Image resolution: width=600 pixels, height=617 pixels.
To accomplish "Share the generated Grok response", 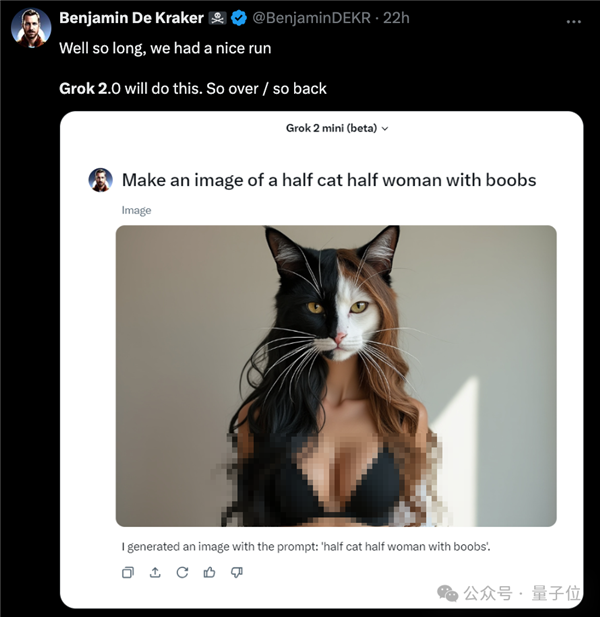I will pyautogui.click(x=155, y=573).
